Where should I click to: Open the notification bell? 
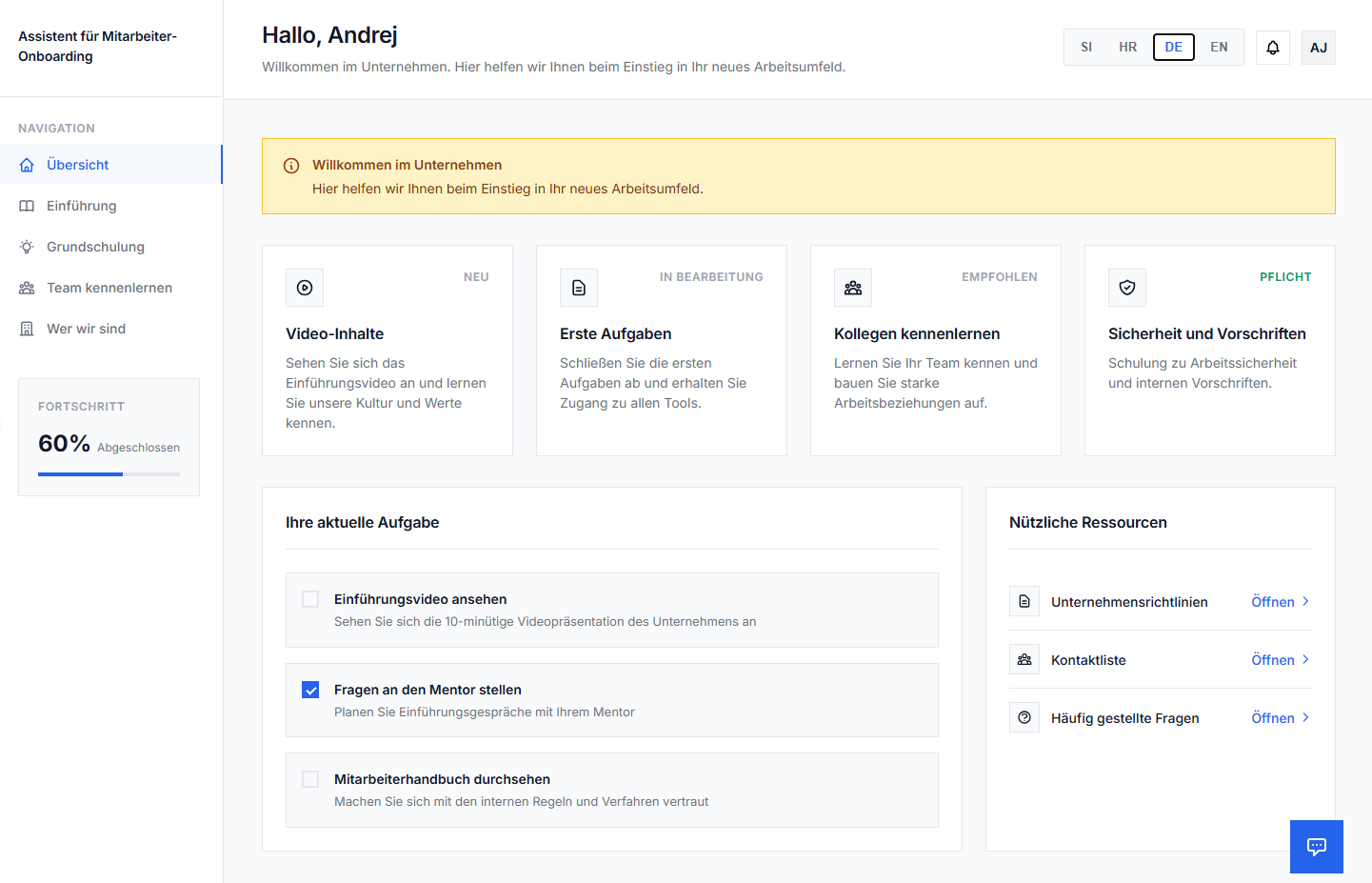(x=1272, y=47)
